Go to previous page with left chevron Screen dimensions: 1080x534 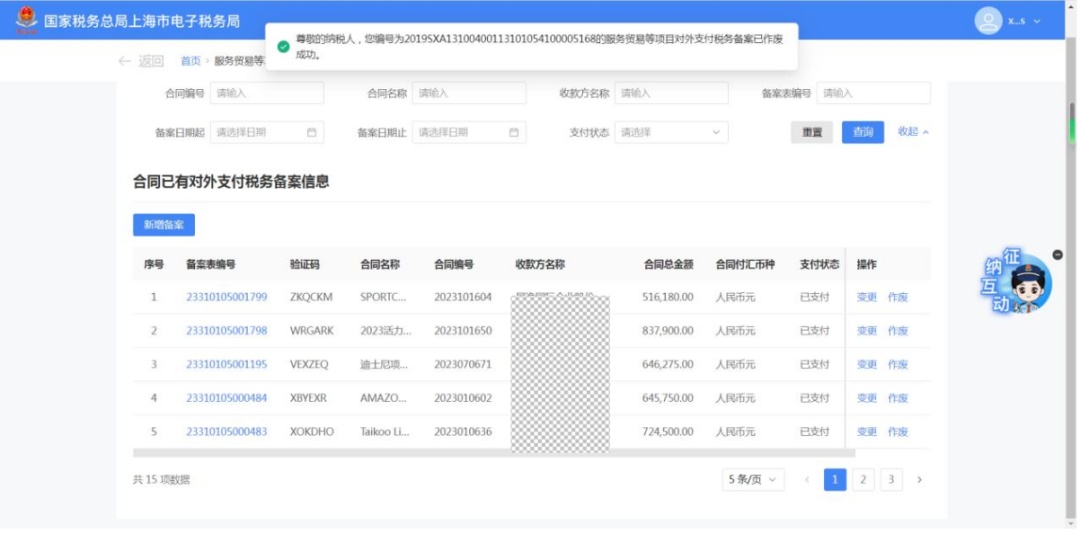807,480
